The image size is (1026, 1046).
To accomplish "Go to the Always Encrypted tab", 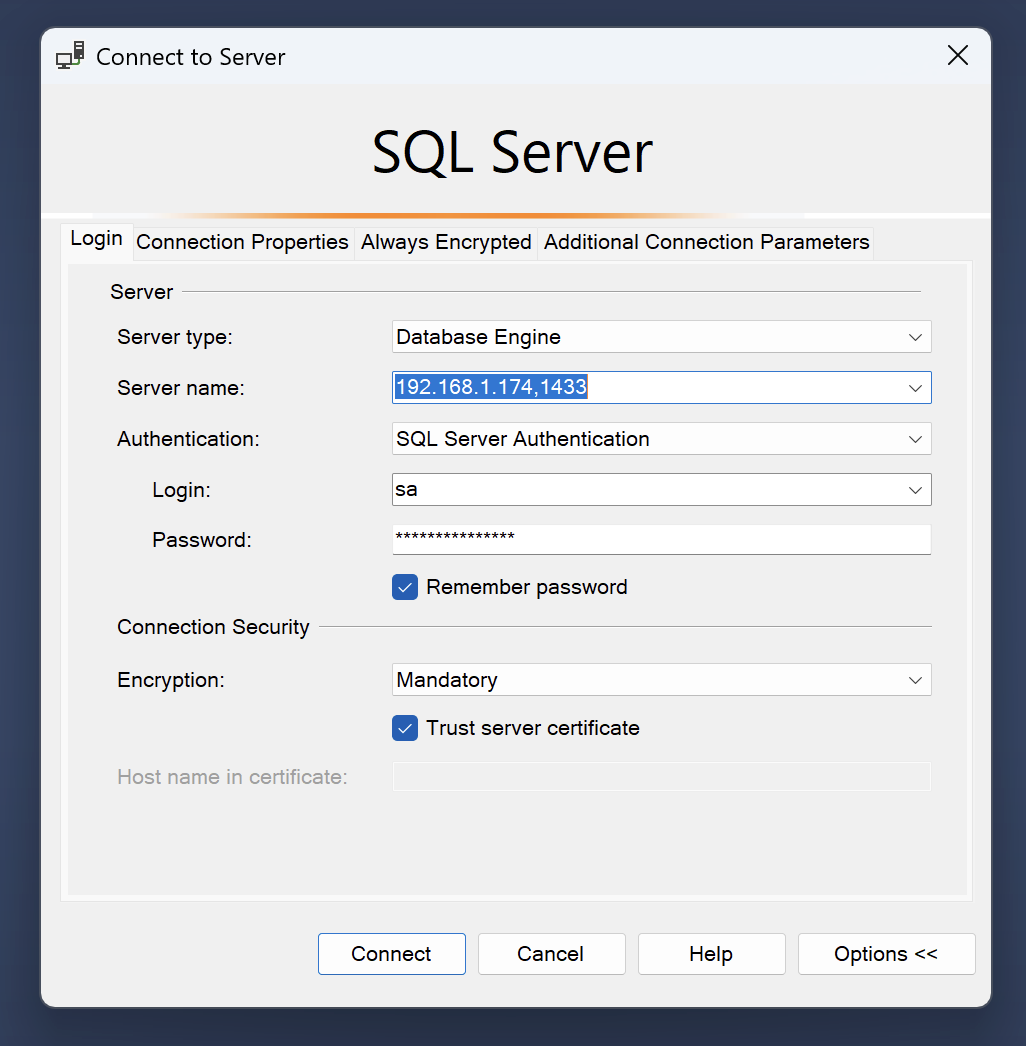I will (x=446, y=241).
